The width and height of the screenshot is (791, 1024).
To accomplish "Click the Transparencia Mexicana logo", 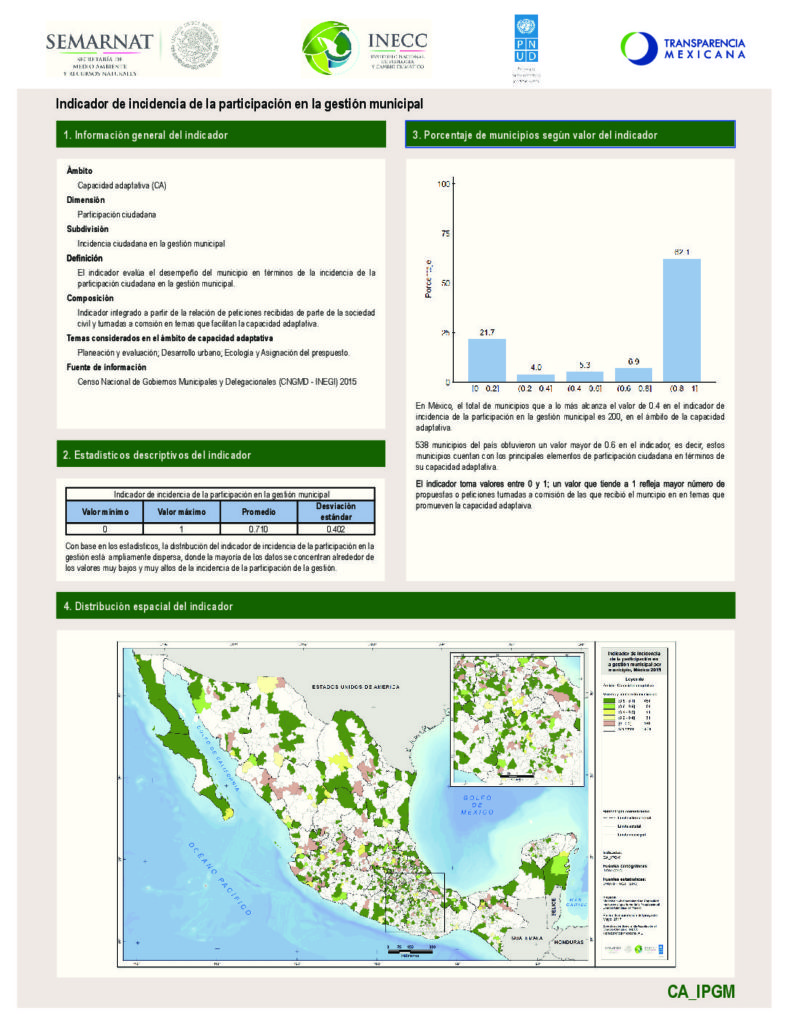I will click(x=683, y=48).
